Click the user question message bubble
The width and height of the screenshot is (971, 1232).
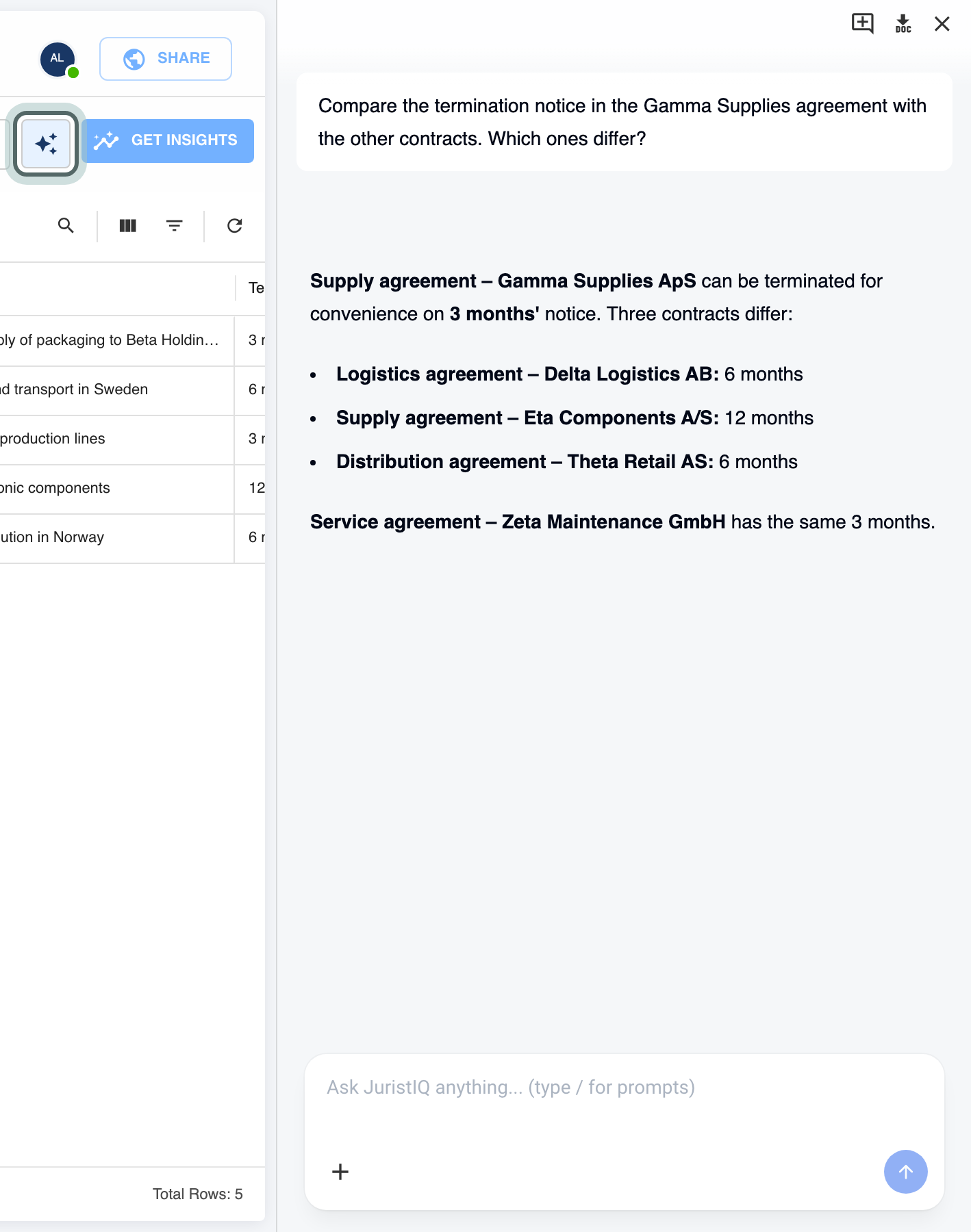[625, 122]
